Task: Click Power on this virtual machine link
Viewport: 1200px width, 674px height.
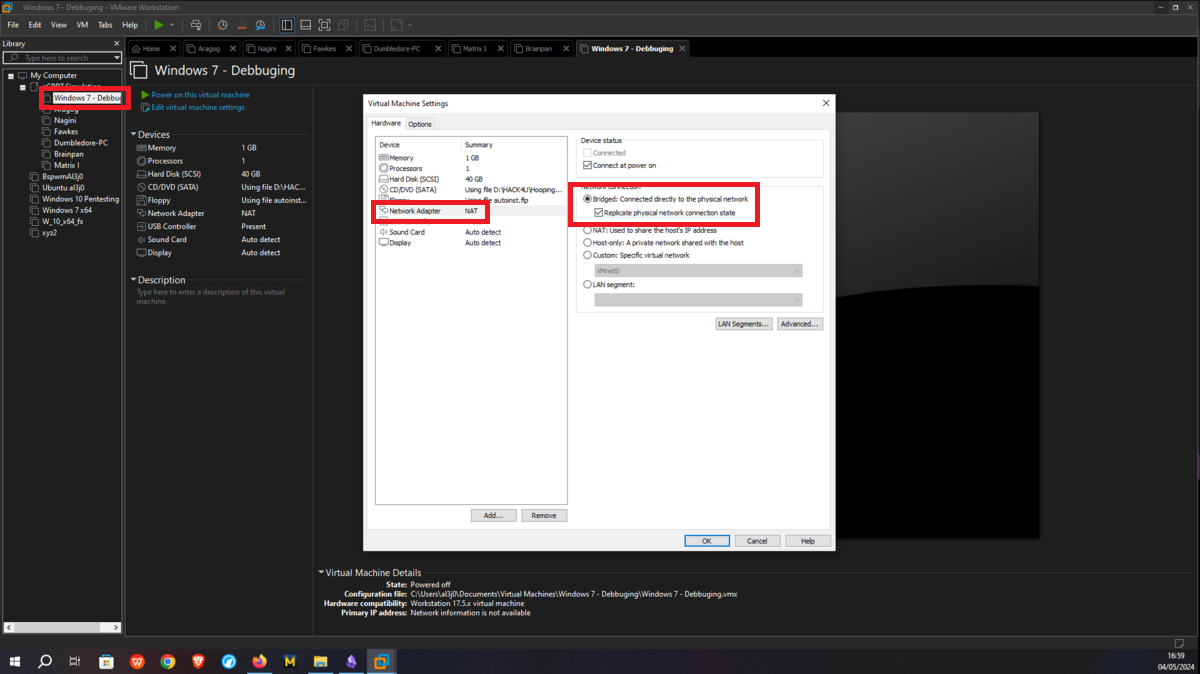Action: tap(200, 95)
